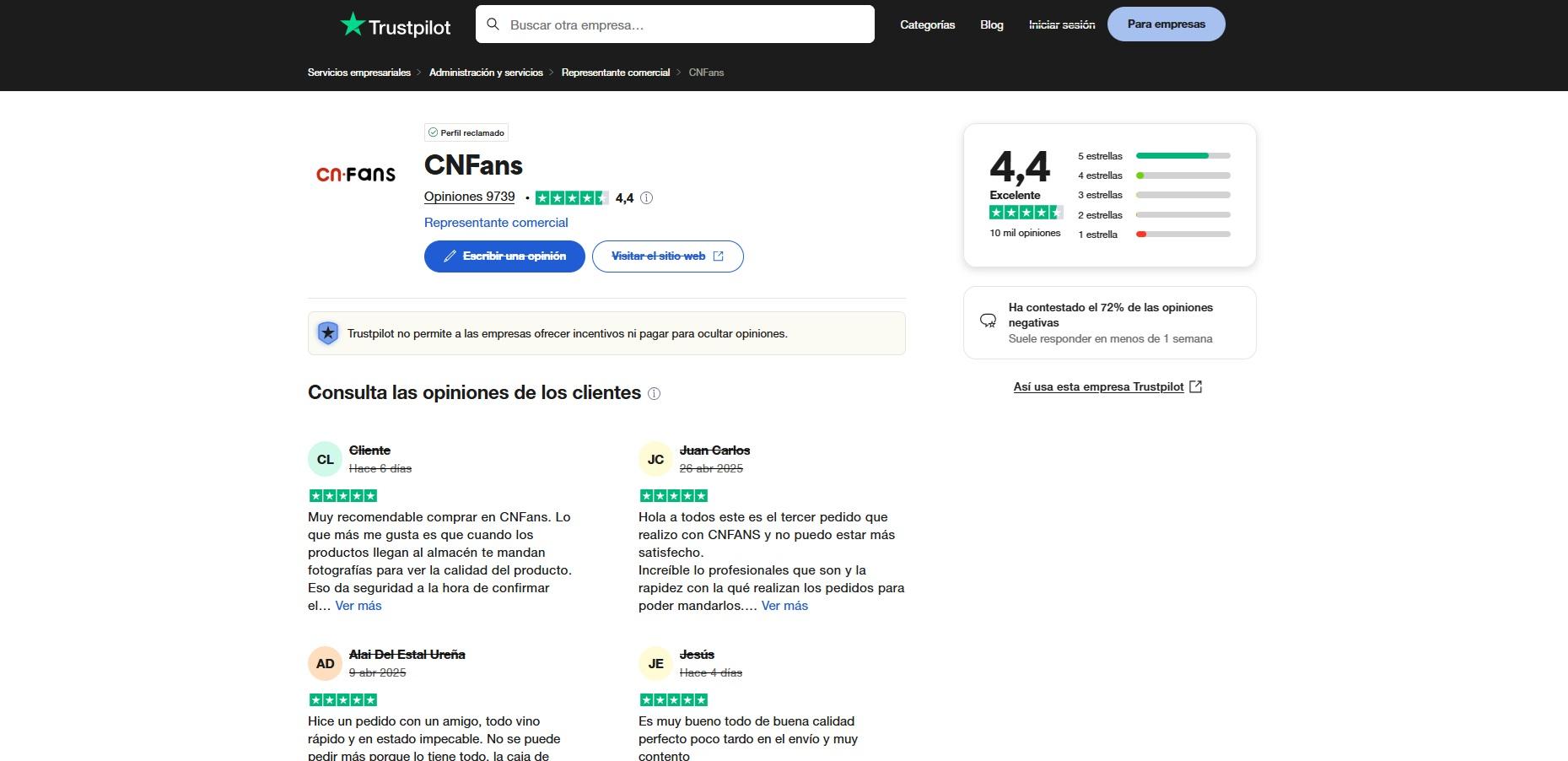Click the five-star rating on Juan Carlos's review
The height and width of the screenshot is (761, 1568).
pyautogui.click(x=673, y=495)
